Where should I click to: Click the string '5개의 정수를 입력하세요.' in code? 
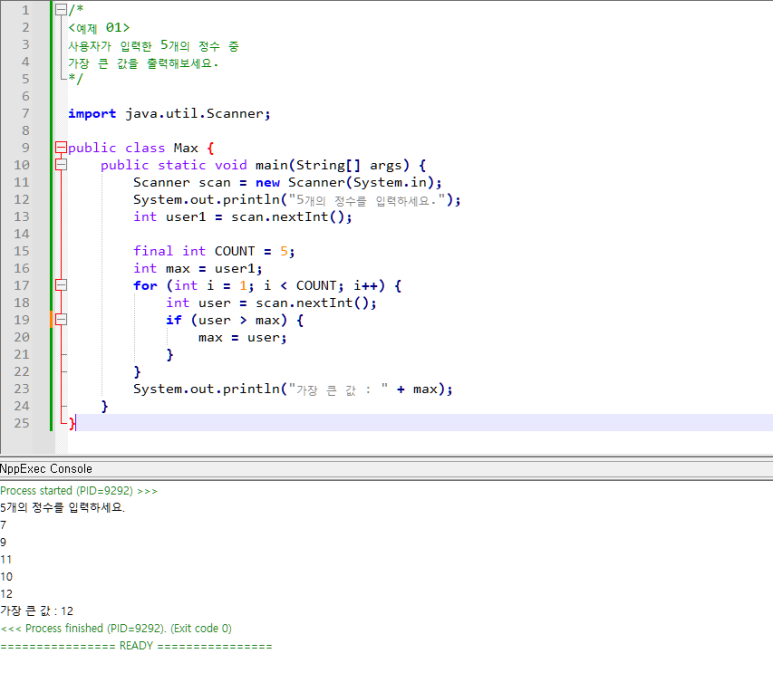pyautogui.click(x=366, y=200)
